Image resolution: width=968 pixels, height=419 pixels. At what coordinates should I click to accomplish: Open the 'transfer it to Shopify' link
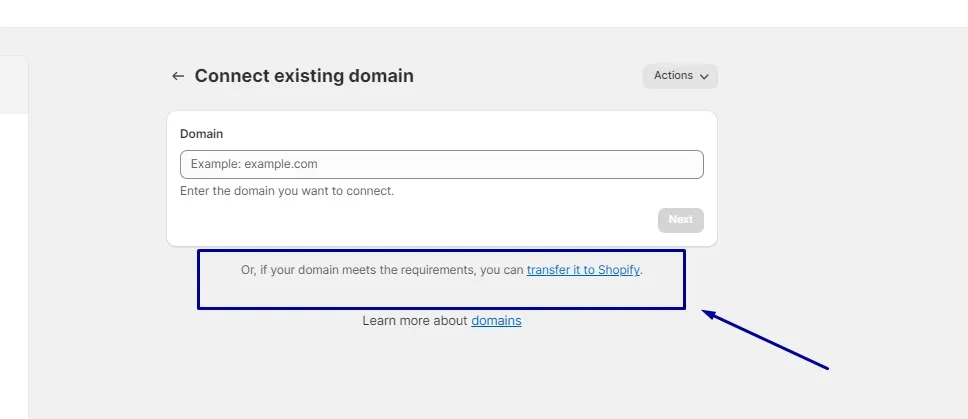tap(583, 270)
